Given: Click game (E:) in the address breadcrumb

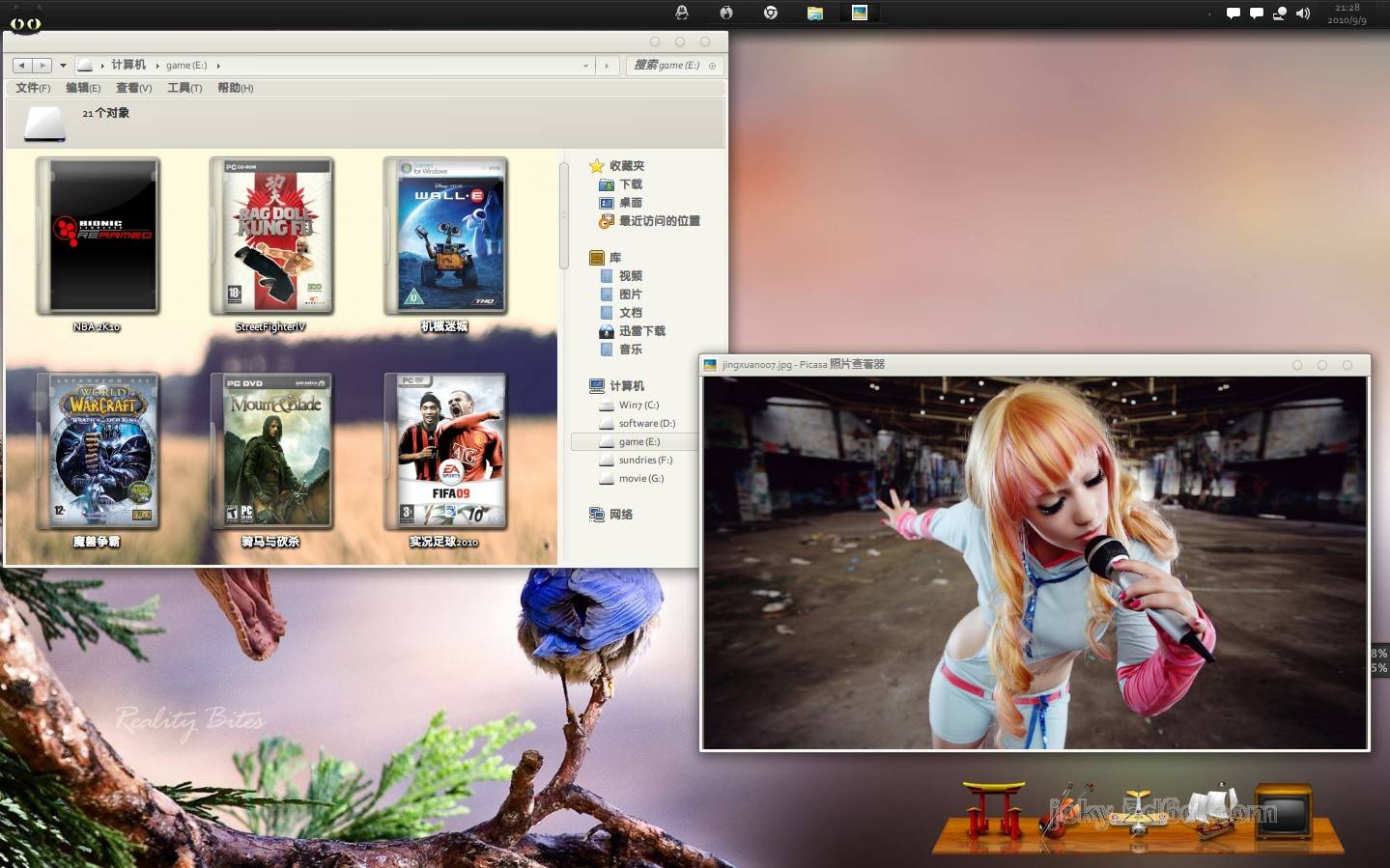Looking at the screenshot, I should 186,66.
